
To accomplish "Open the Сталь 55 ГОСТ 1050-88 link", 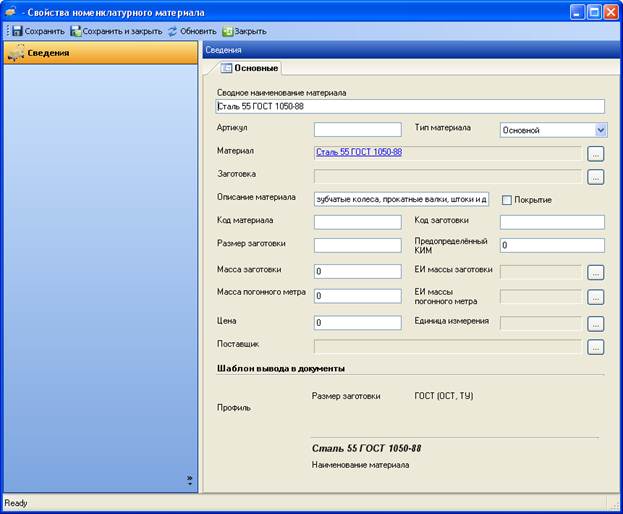I will click(x=359, y=152).
